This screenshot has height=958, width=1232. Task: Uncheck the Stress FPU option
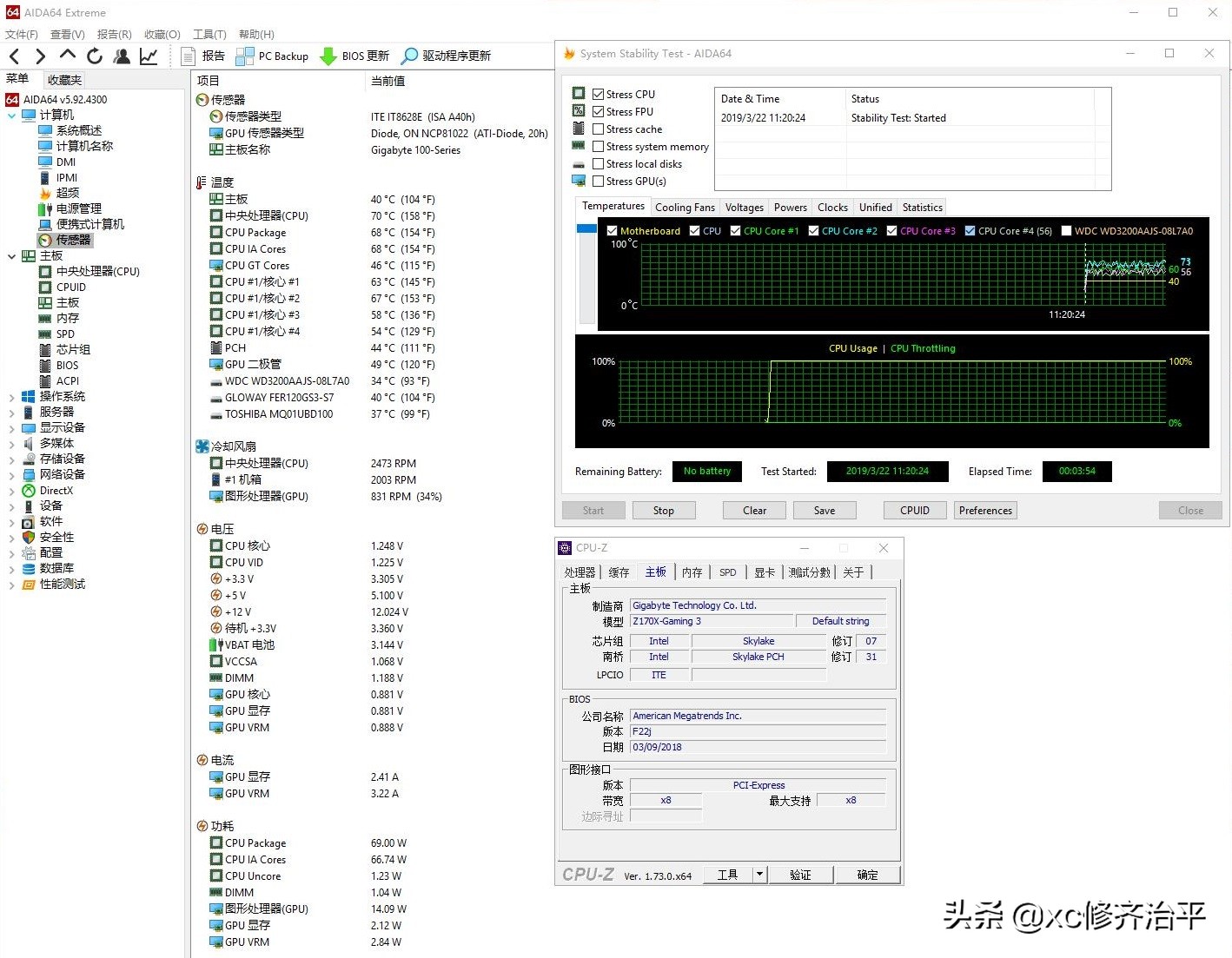(599, 111)
